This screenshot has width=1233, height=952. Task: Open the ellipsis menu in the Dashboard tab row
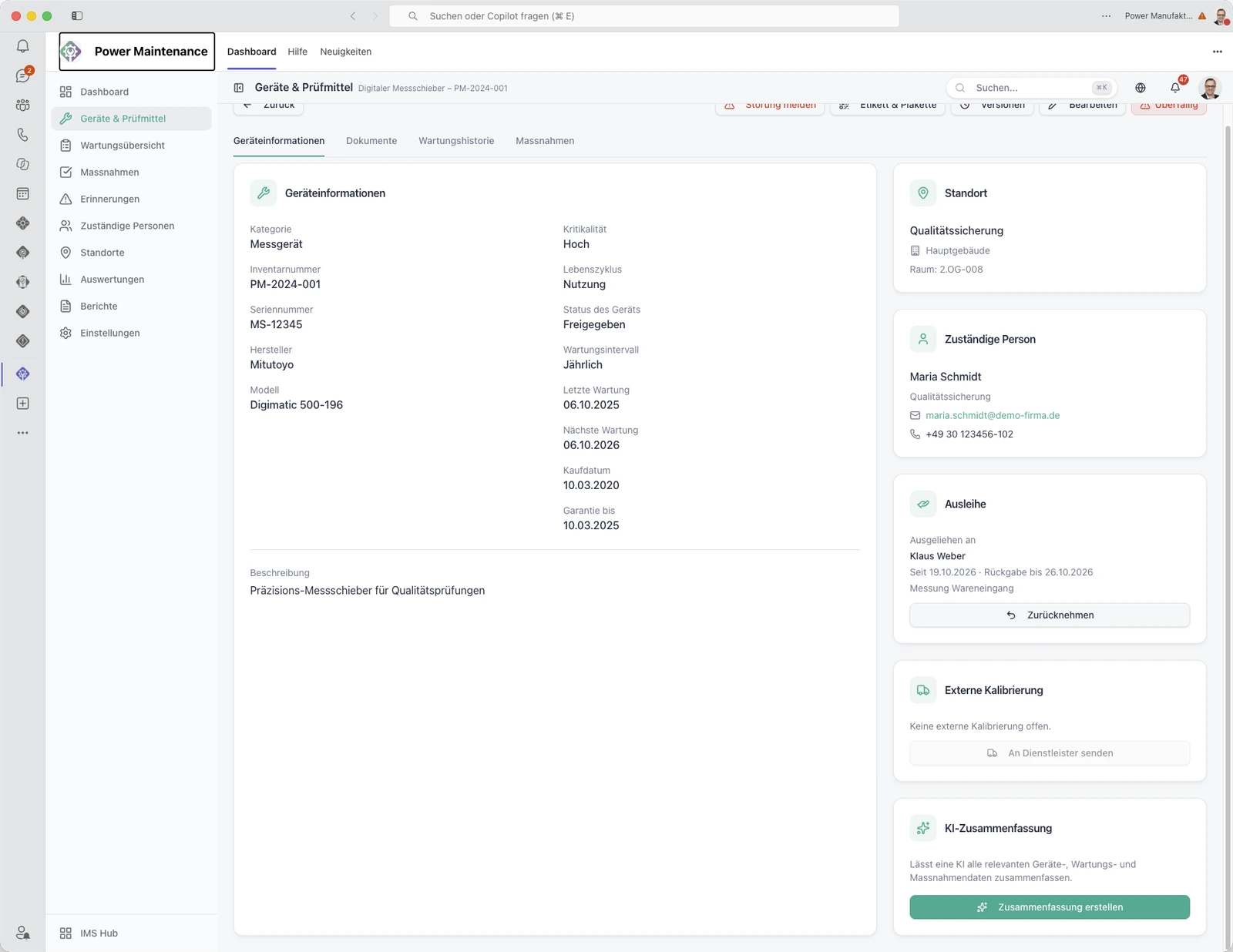(x=1218, y=52)
